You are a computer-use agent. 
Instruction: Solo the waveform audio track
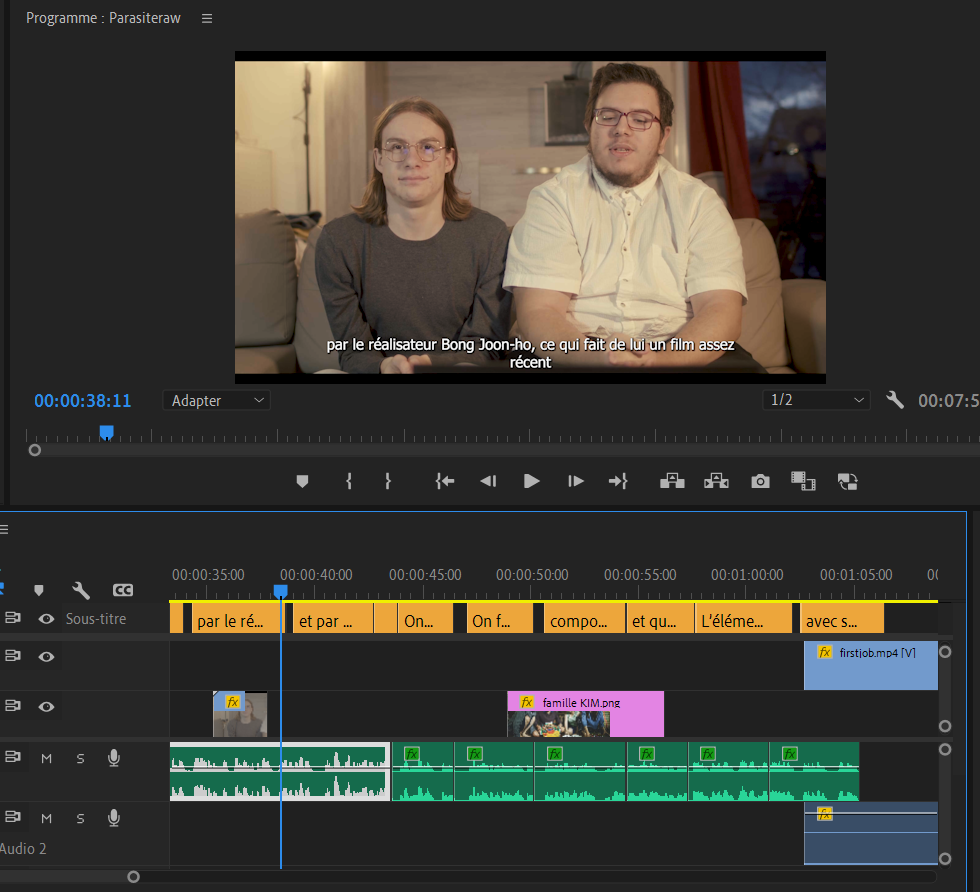pyautogui.click(x=80, y=759)
